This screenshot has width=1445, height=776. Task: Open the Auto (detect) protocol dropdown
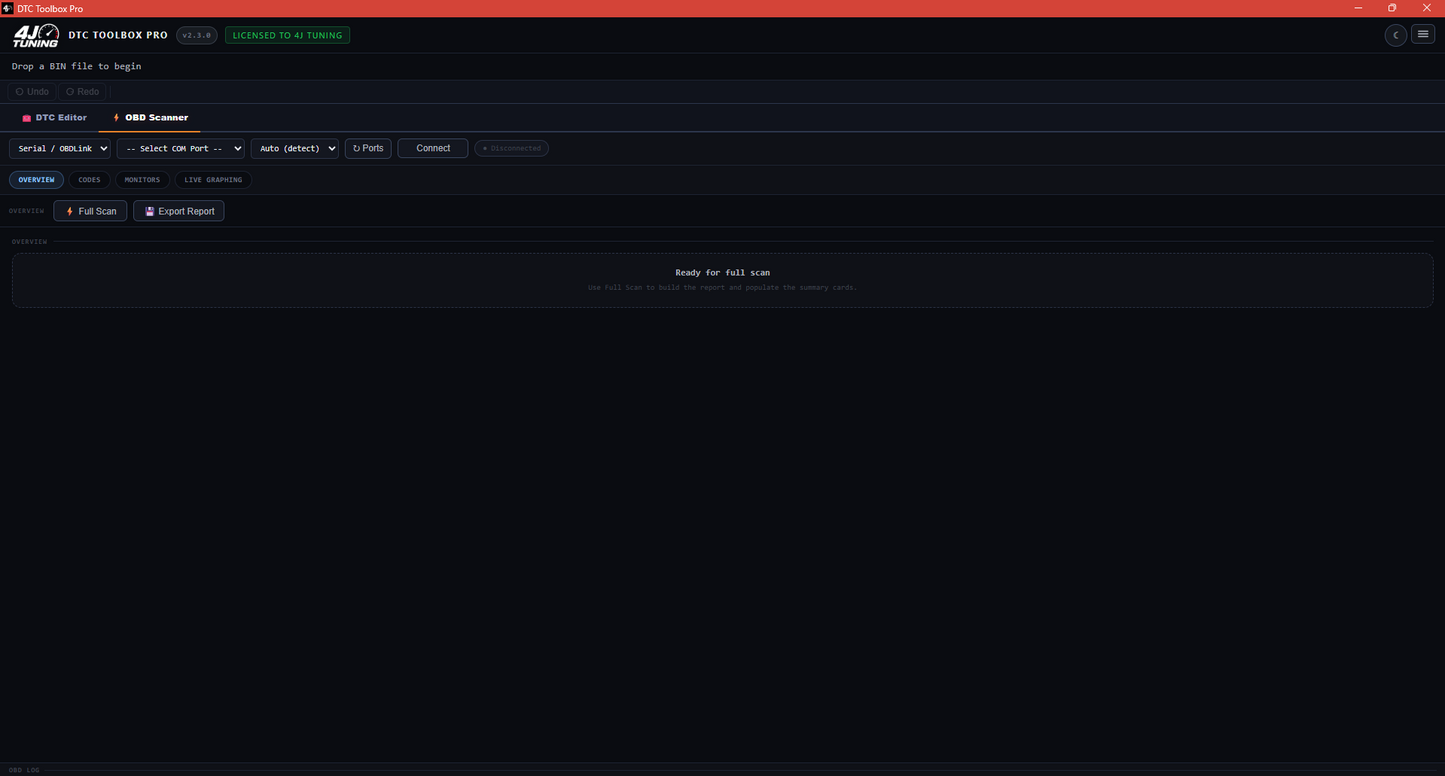point(295,148)
